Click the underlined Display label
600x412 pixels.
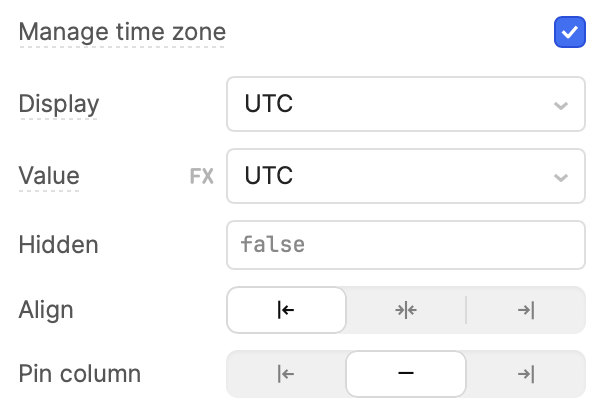[x=59, y=104]
